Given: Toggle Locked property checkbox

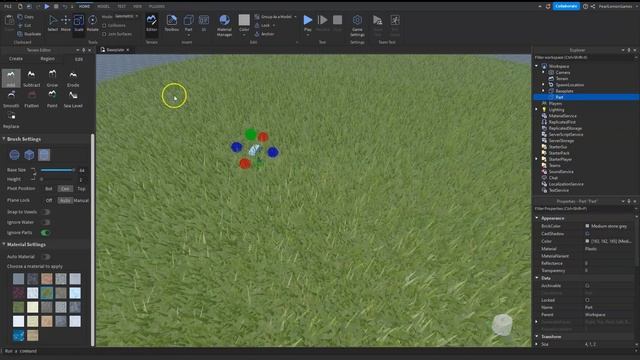Looking at the screenshot, I should [x=587, y=300].
